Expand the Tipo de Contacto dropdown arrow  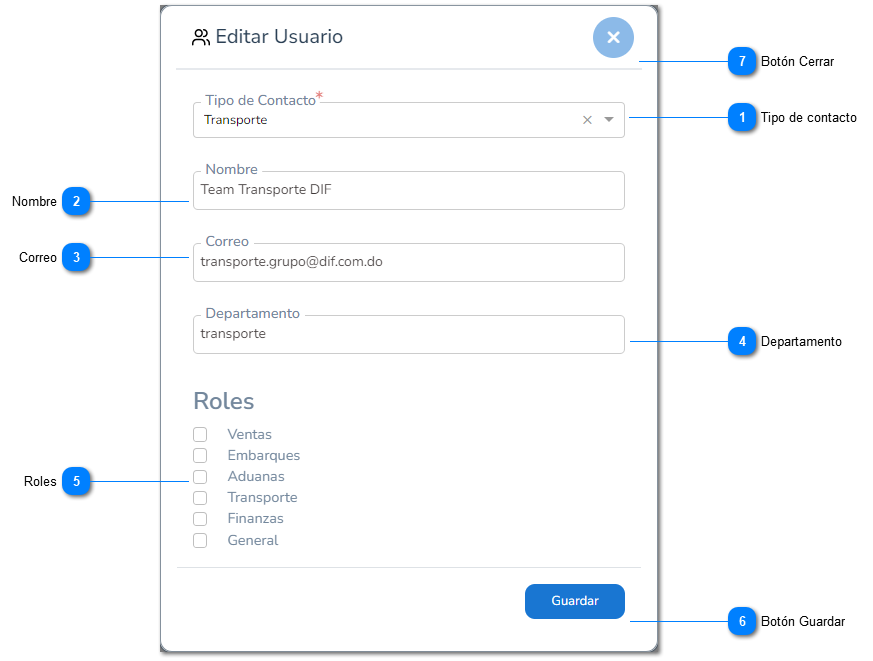pos(609,119)
